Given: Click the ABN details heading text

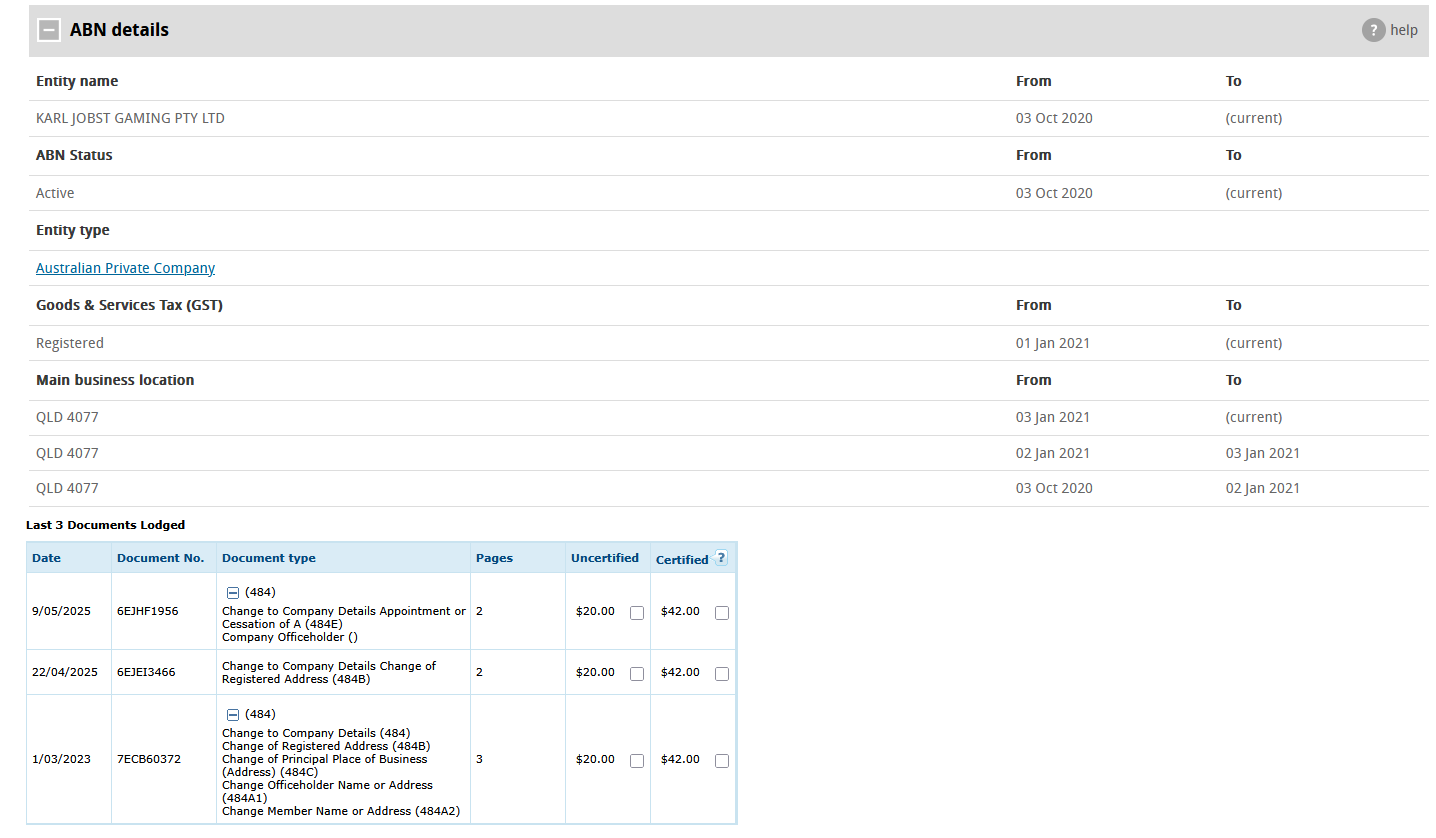Looking at the screenshot, I should pyautogui.click(x=119, y=30).
